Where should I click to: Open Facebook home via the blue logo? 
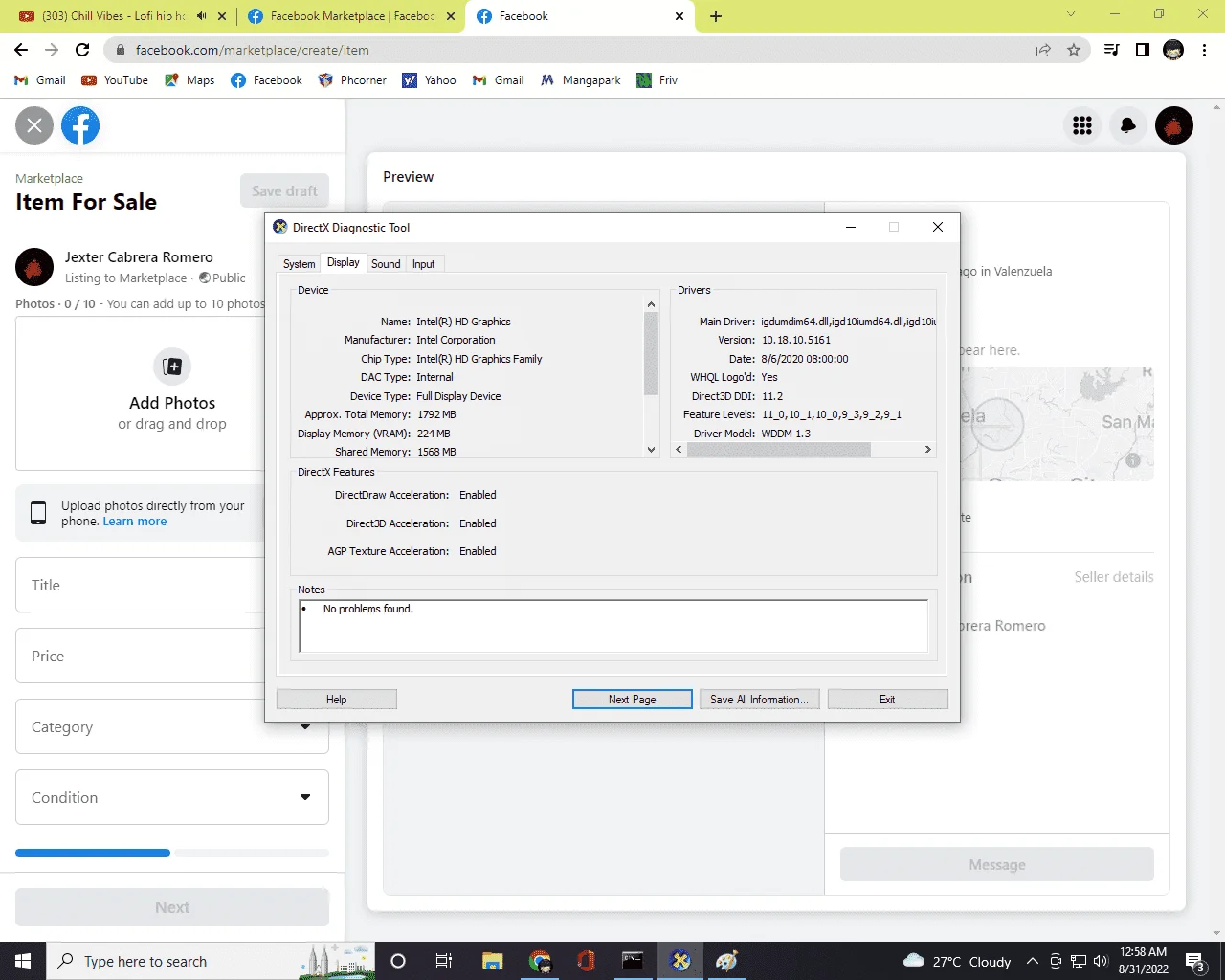coord(80,125)
